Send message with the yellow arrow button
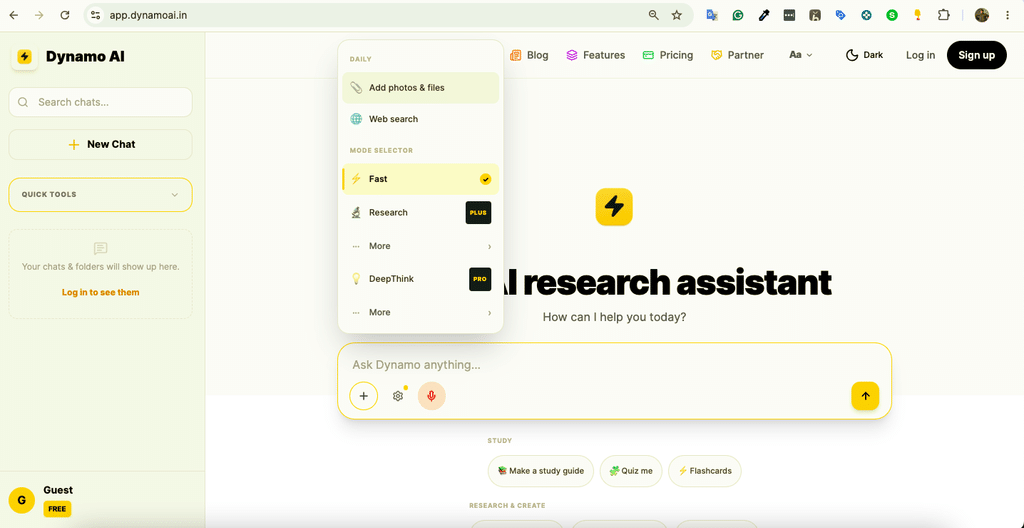 point(865,396)
